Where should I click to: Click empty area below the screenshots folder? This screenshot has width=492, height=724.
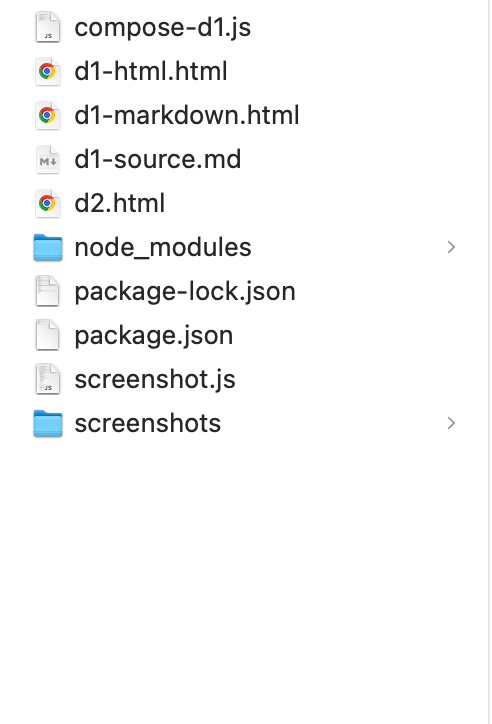pos(245,577)
